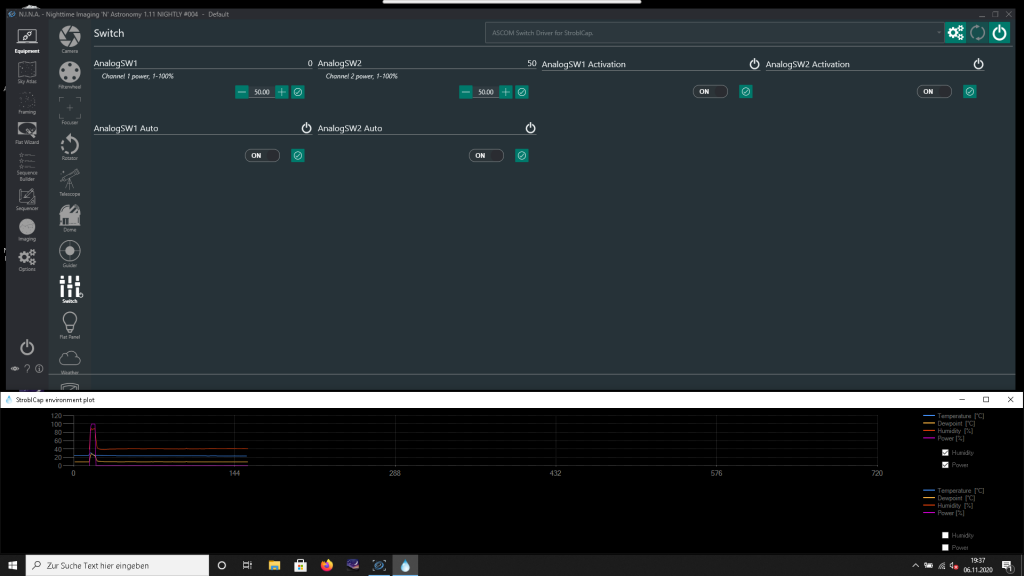The height and width of the screenshot is (576, 1024).
Task: Open the Sky Atlas tab
Action: tap(27, 73)
